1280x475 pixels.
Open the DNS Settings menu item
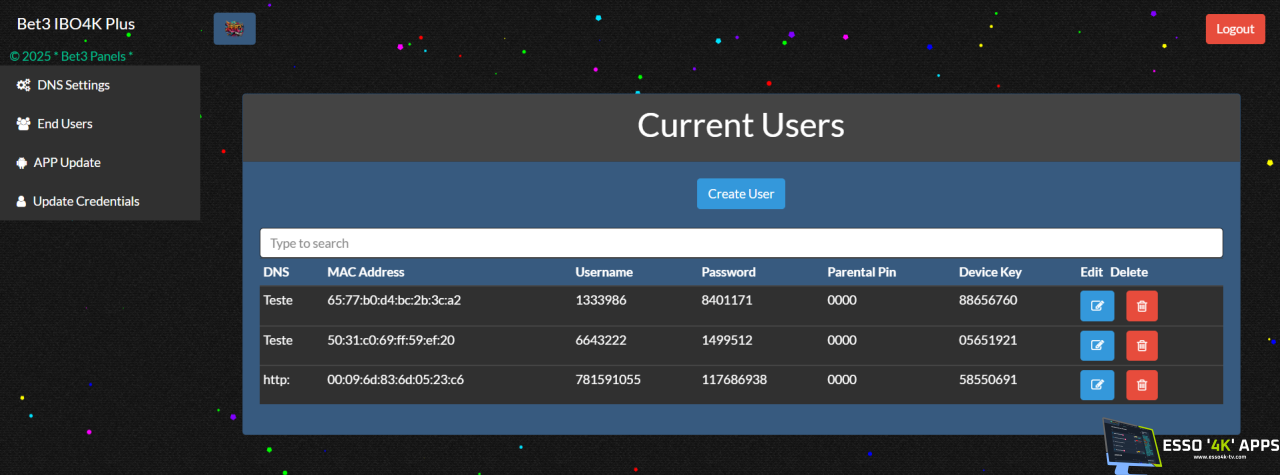73,85
